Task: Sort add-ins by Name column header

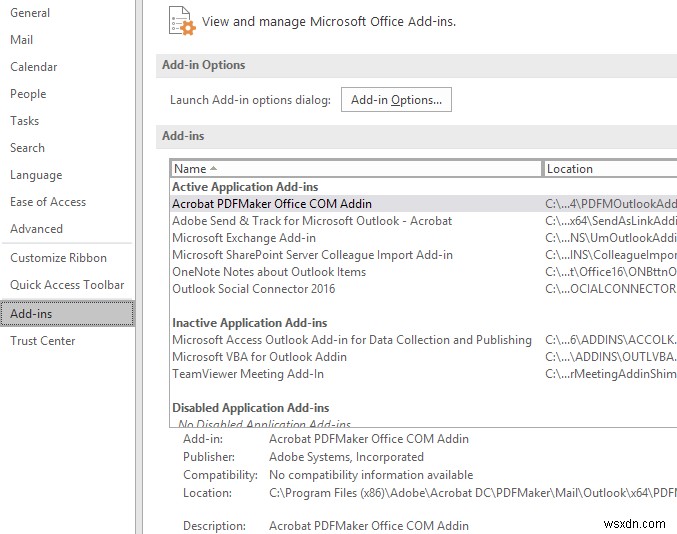Action: click(356, 169)
